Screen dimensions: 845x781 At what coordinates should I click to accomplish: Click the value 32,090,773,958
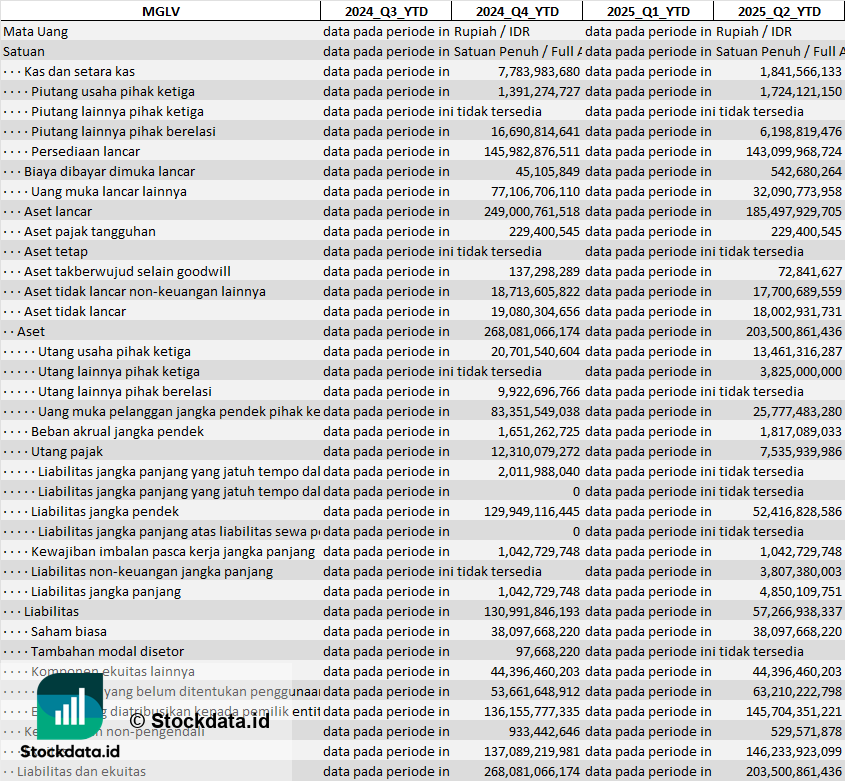[797, 191]
